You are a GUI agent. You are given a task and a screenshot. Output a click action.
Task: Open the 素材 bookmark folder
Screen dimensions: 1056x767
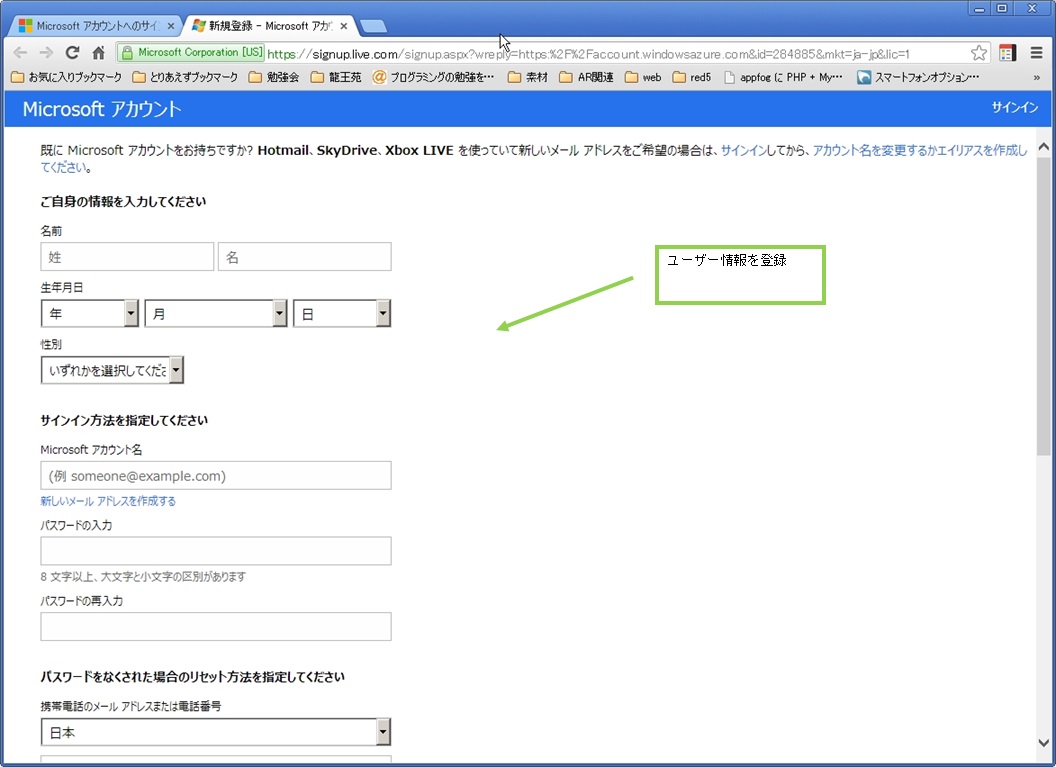pos(528,77)
